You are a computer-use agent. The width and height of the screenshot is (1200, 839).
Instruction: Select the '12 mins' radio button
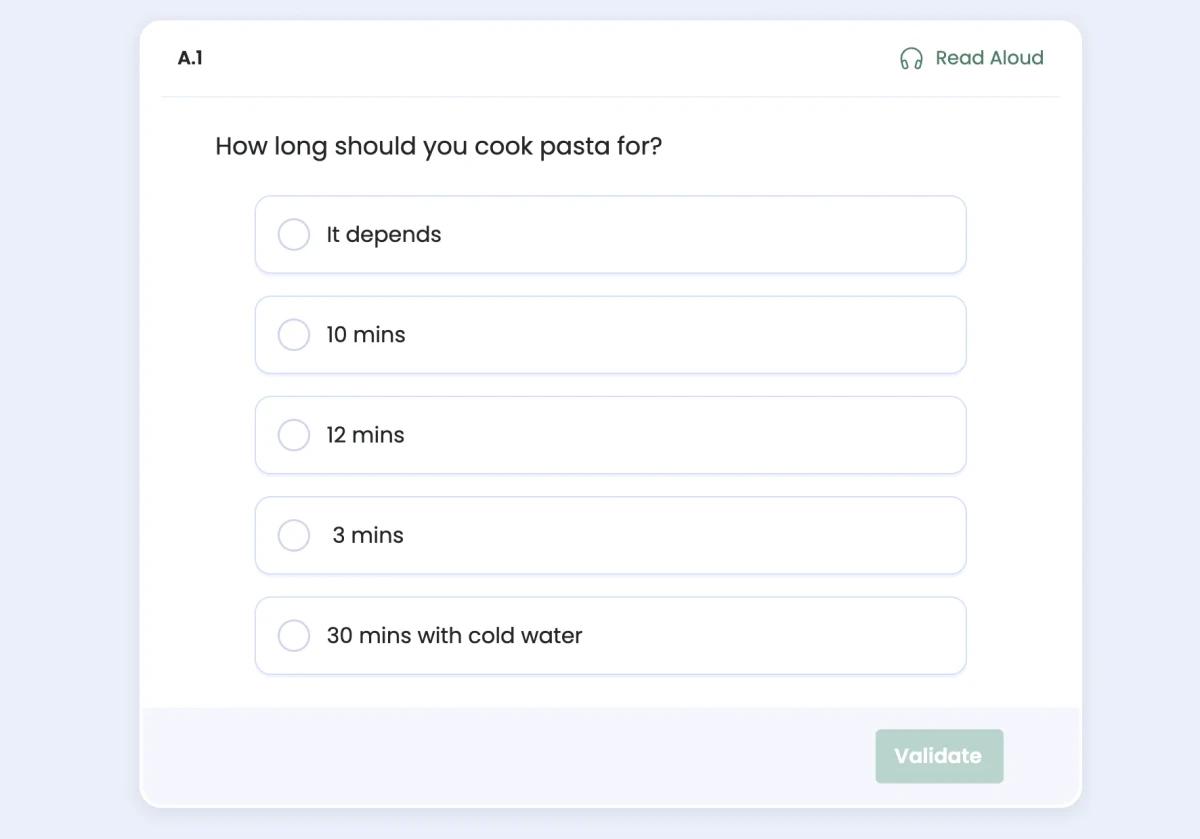(x=293, y=435)
